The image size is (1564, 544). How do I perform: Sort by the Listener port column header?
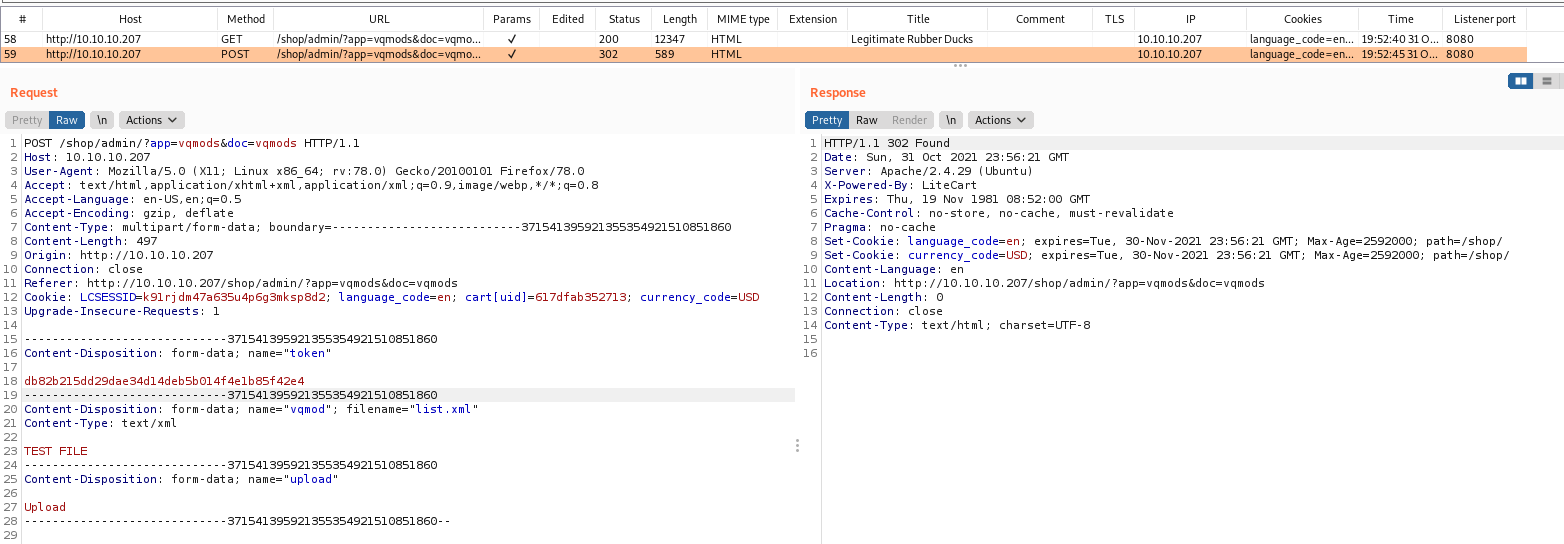(x=1485, y=19)
